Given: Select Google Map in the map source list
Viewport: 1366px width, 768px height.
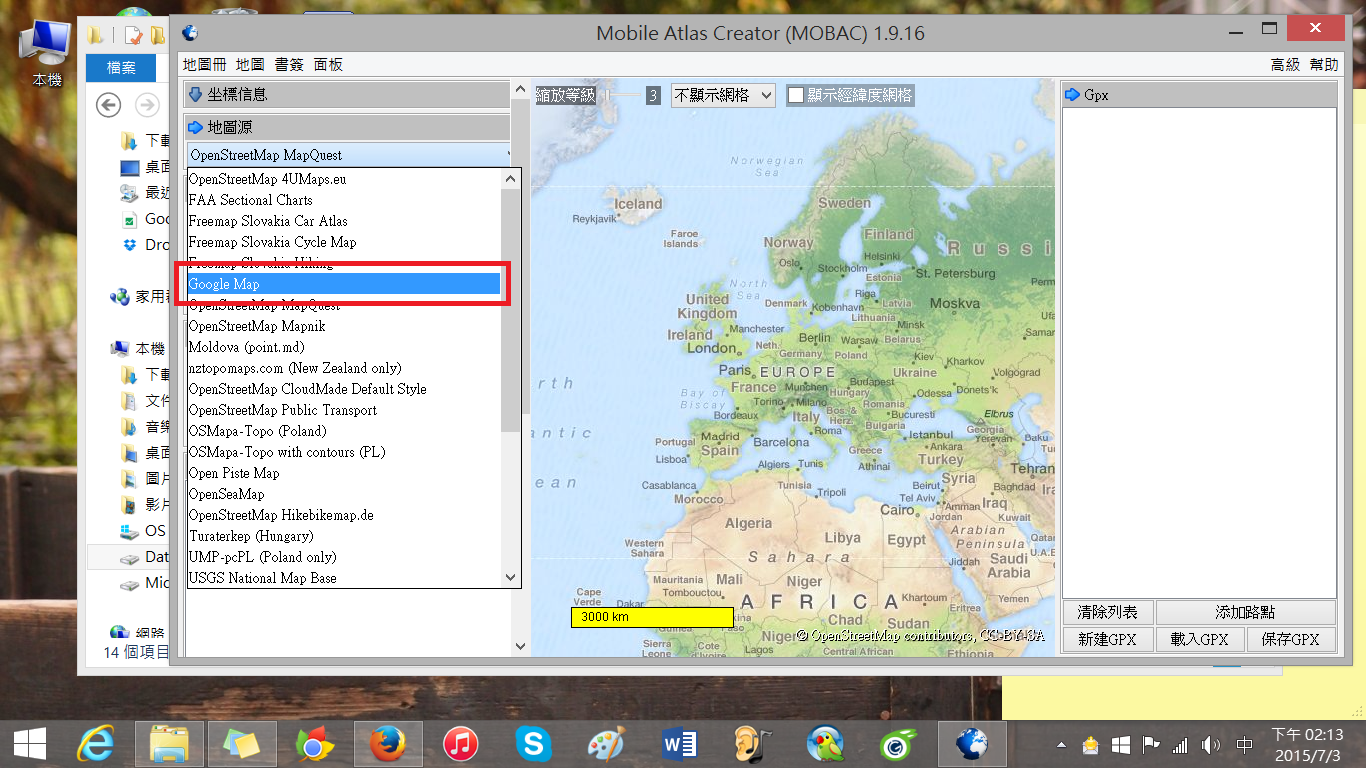Looking at the screenshot, I should click(344, 284).
